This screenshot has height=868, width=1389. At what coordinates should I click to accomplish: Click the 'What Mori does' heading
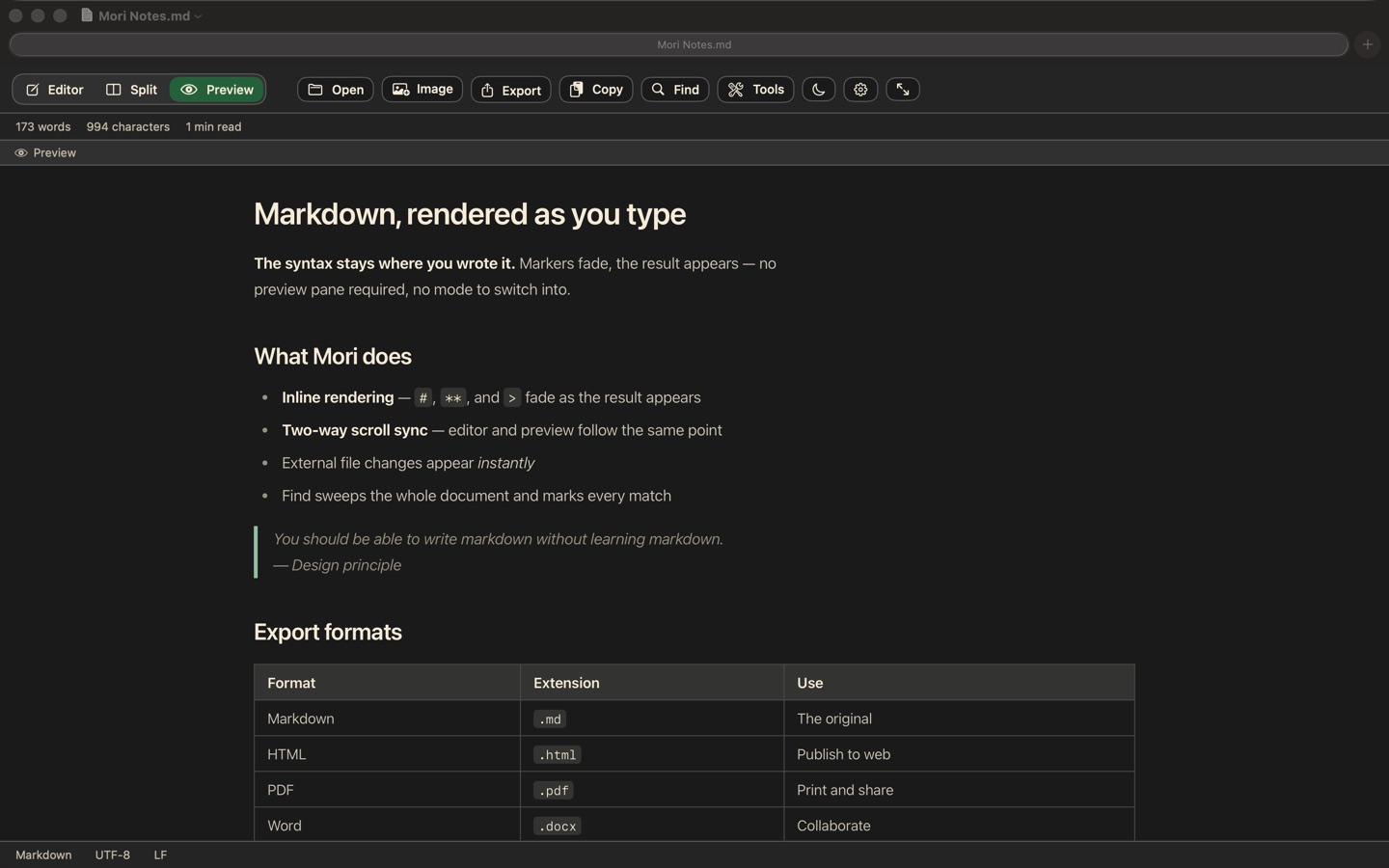point(333,357)
